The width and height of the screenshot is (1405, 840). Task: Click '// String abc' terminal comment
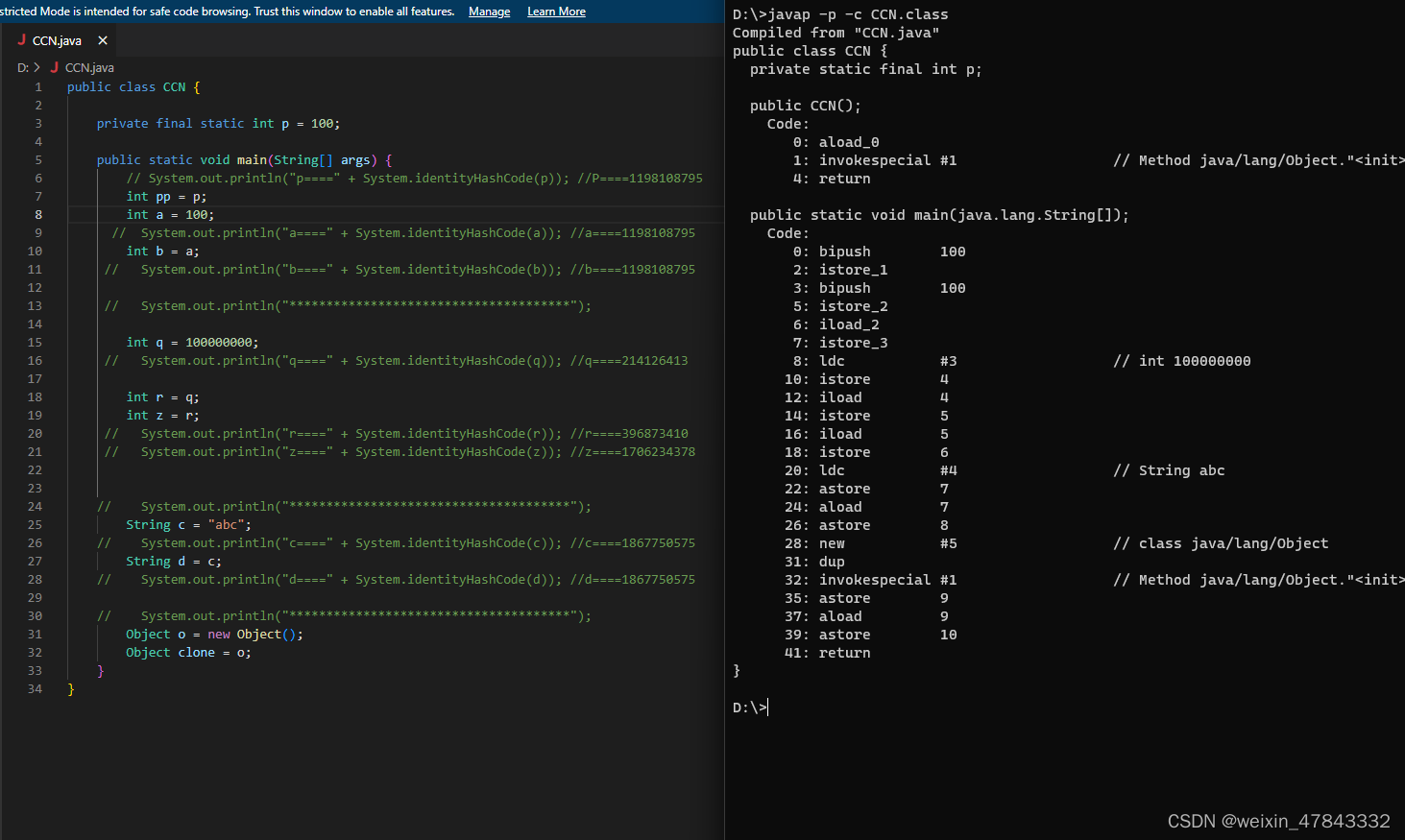pos(1169,470)
